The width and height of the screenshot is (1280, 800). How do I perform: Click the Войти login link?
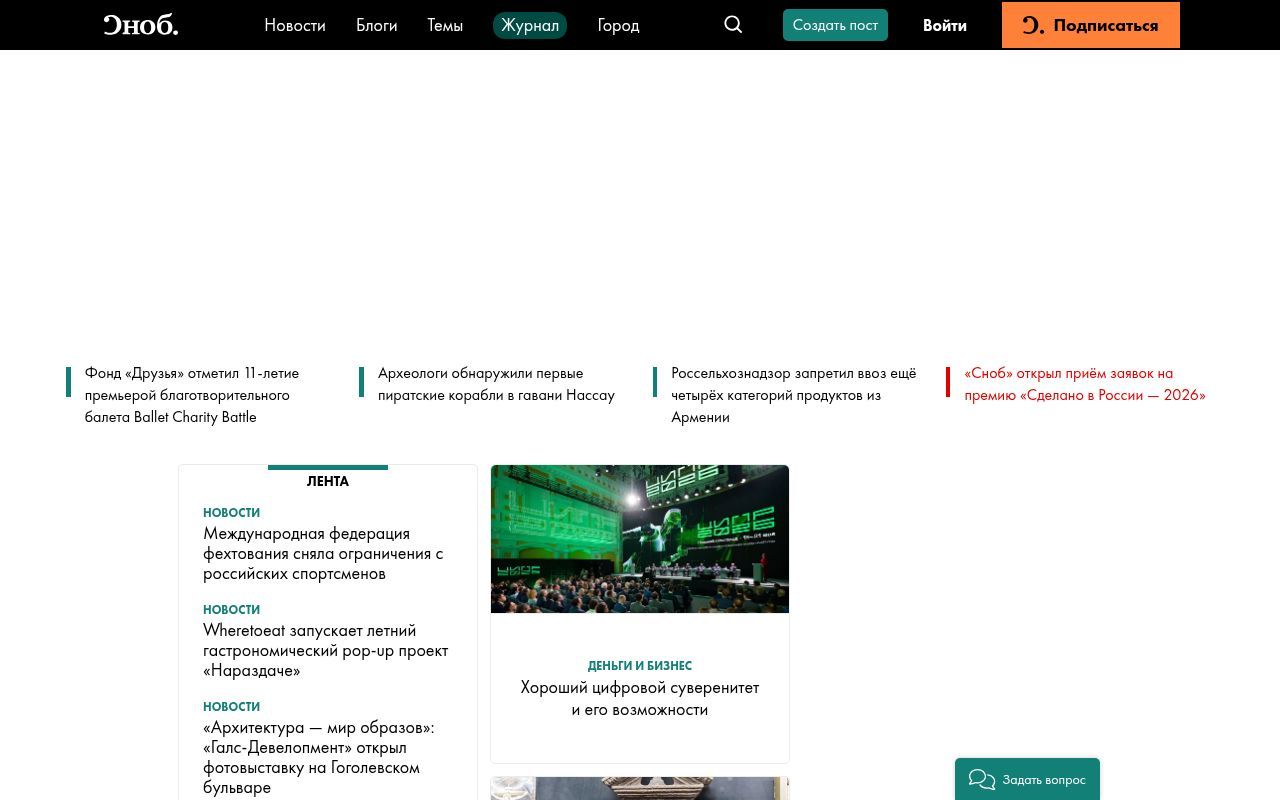(x=945, y=25)
